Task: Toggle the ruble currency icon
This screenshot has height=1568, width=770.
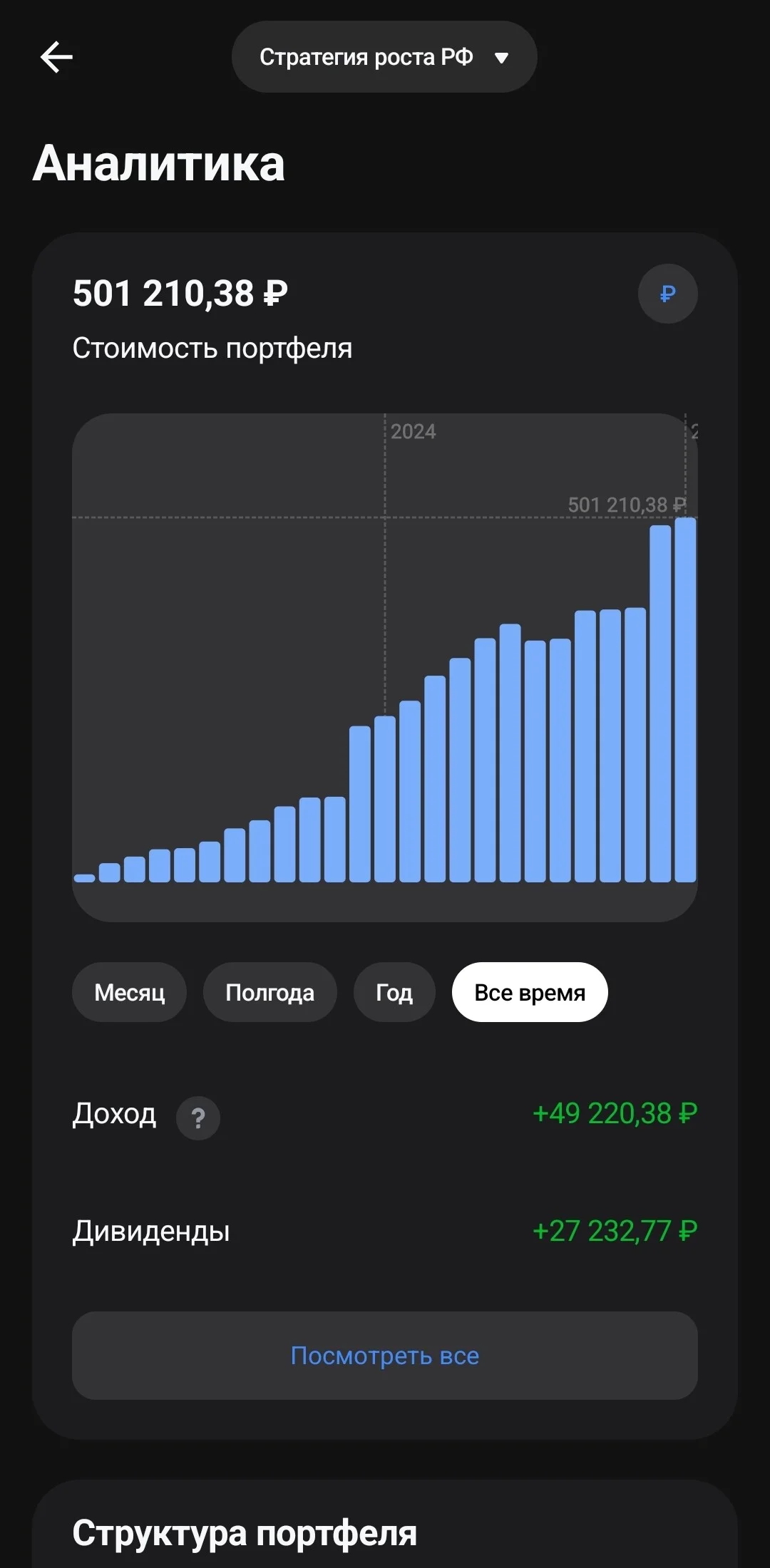Action: [x=667, y=294]
